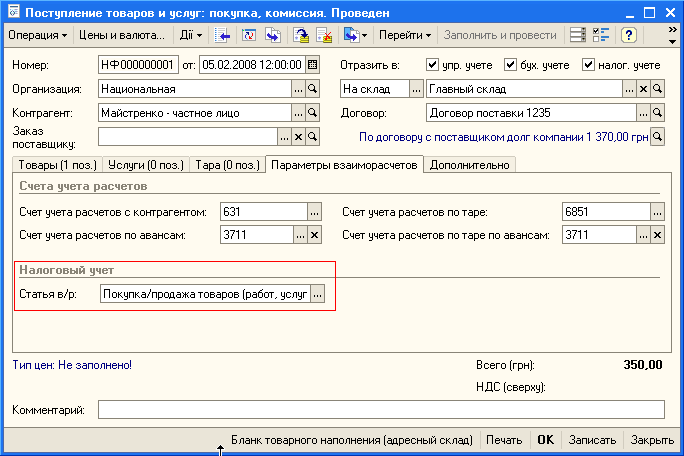Open the lookup icon beside Договор field

[657, 113]
